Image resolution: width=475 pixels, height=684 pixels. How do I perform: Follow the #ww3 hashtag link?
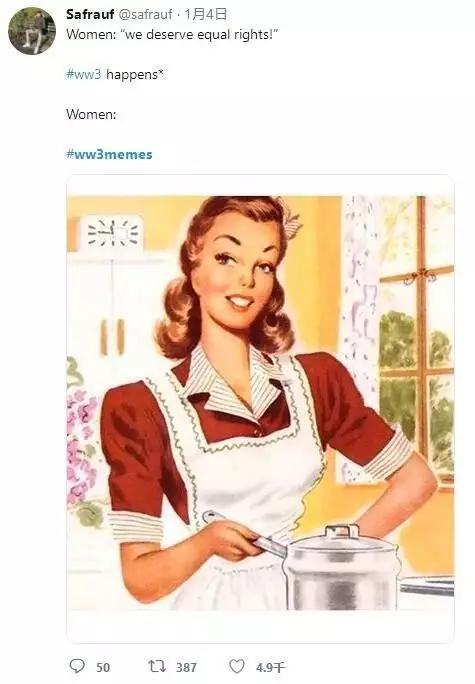tap(83, 74)
